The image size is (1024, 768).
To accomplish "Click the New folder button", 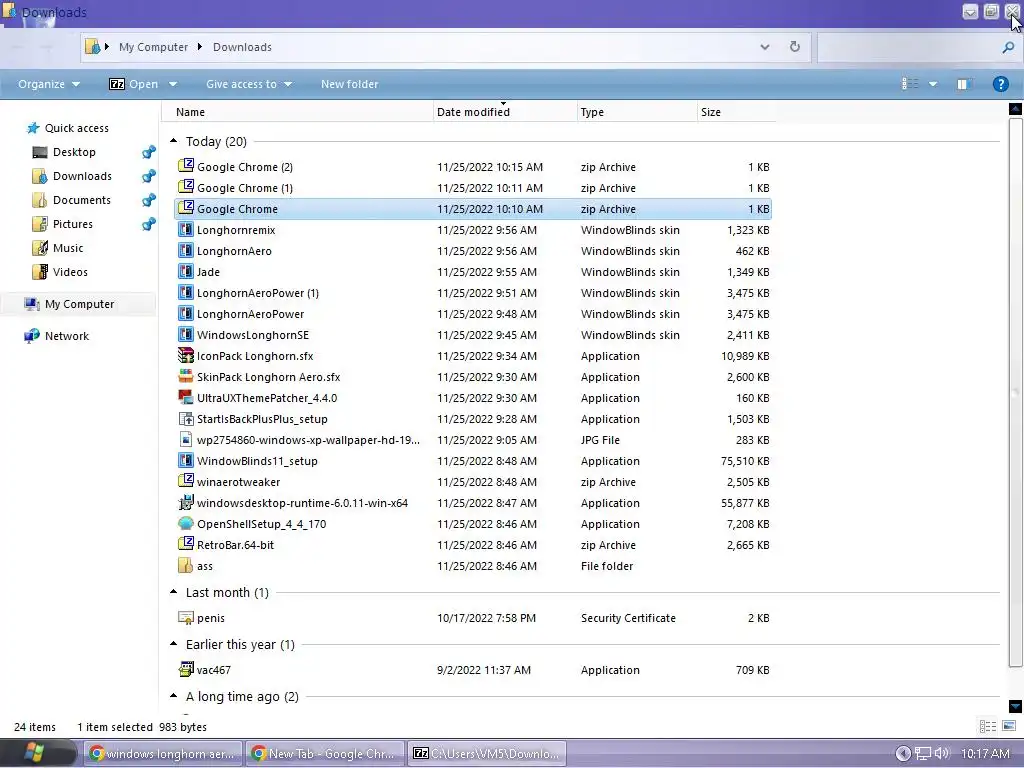I will click(x=349, y=84).
